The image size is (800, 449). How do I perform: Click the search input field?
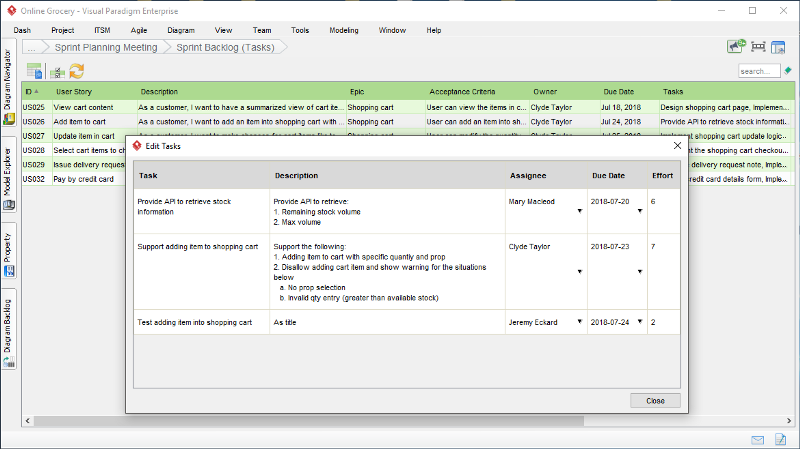coord(758,71)
